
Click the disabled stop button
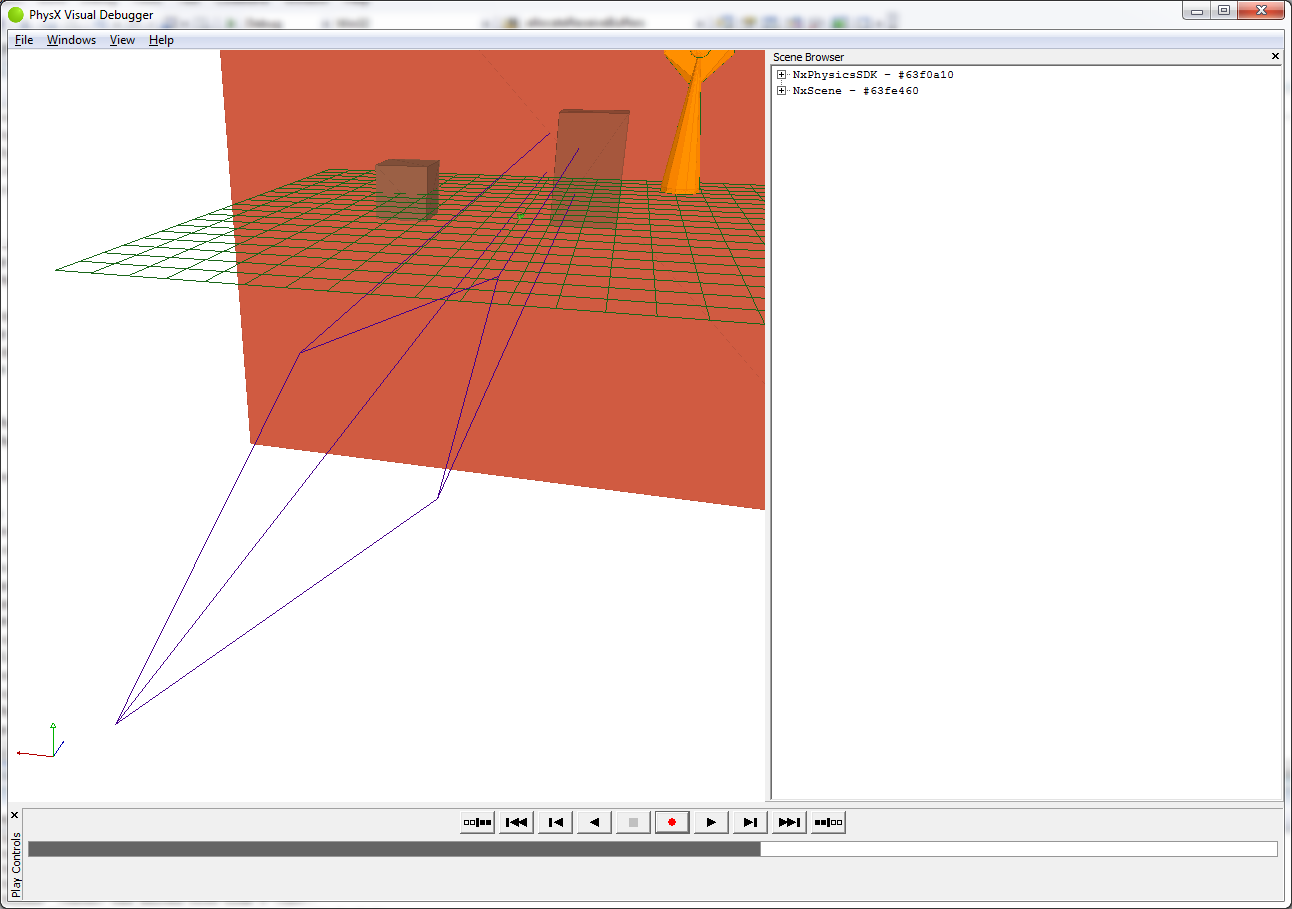[633, 822]
